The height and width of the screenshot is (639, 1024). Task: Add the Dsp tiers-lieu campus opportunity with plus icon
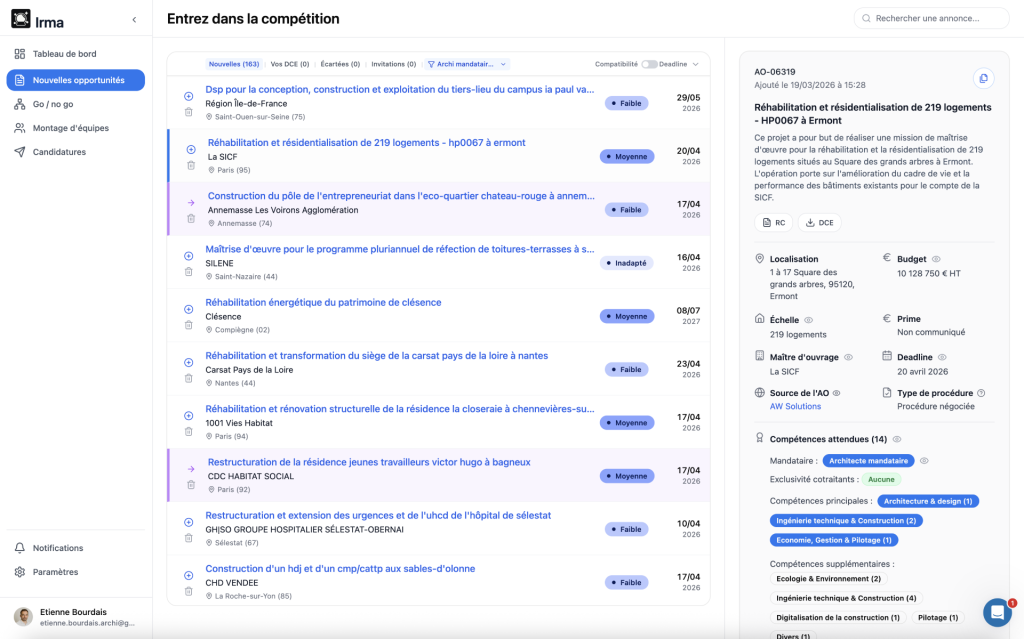[189, 96]
